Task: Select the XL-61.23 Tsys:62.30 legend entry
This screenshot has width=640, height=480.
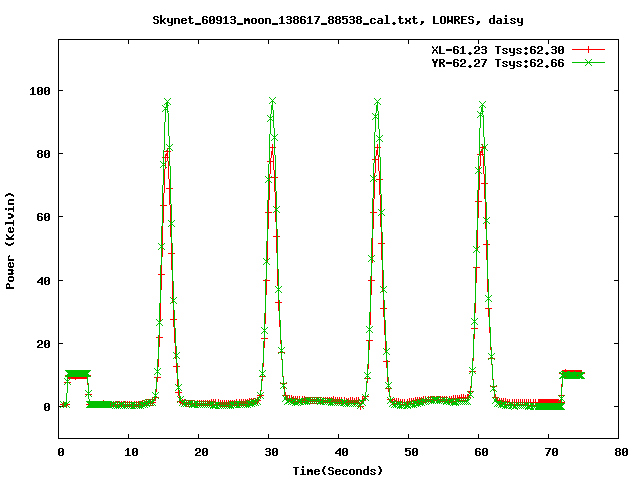Action: point(498,50)
